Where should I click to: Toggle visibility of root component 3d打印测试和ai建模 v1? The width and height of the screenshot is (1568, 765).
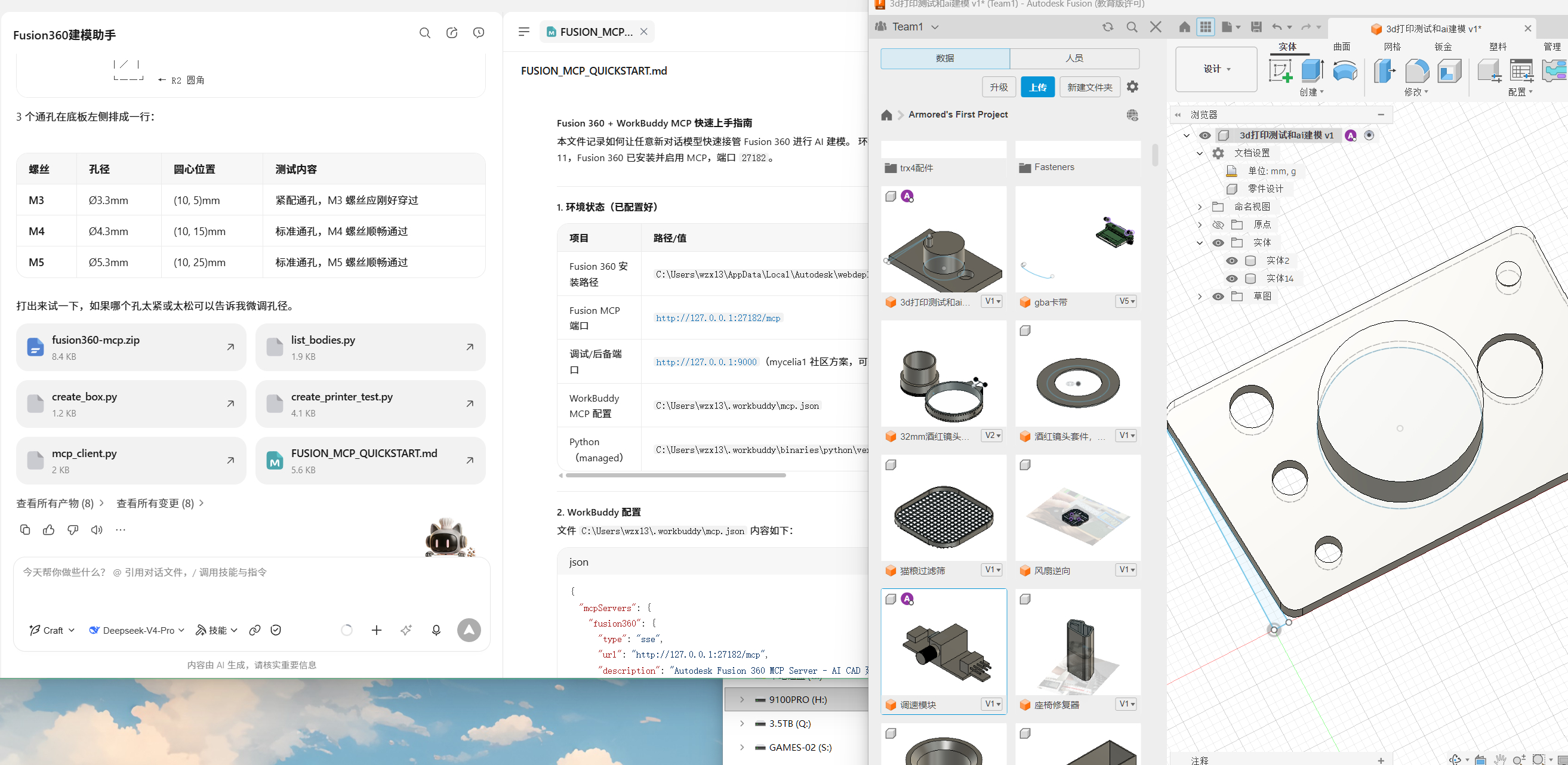point(1205,135)
